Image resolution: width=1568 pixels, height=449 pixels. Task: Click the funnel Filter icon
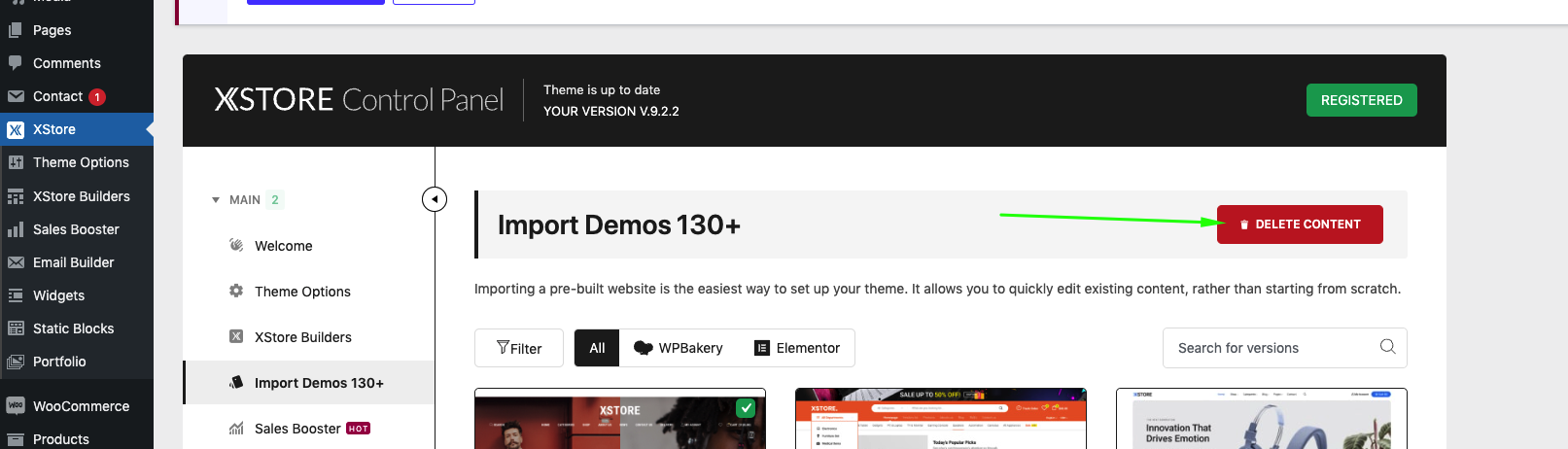[x=503, y=347]
